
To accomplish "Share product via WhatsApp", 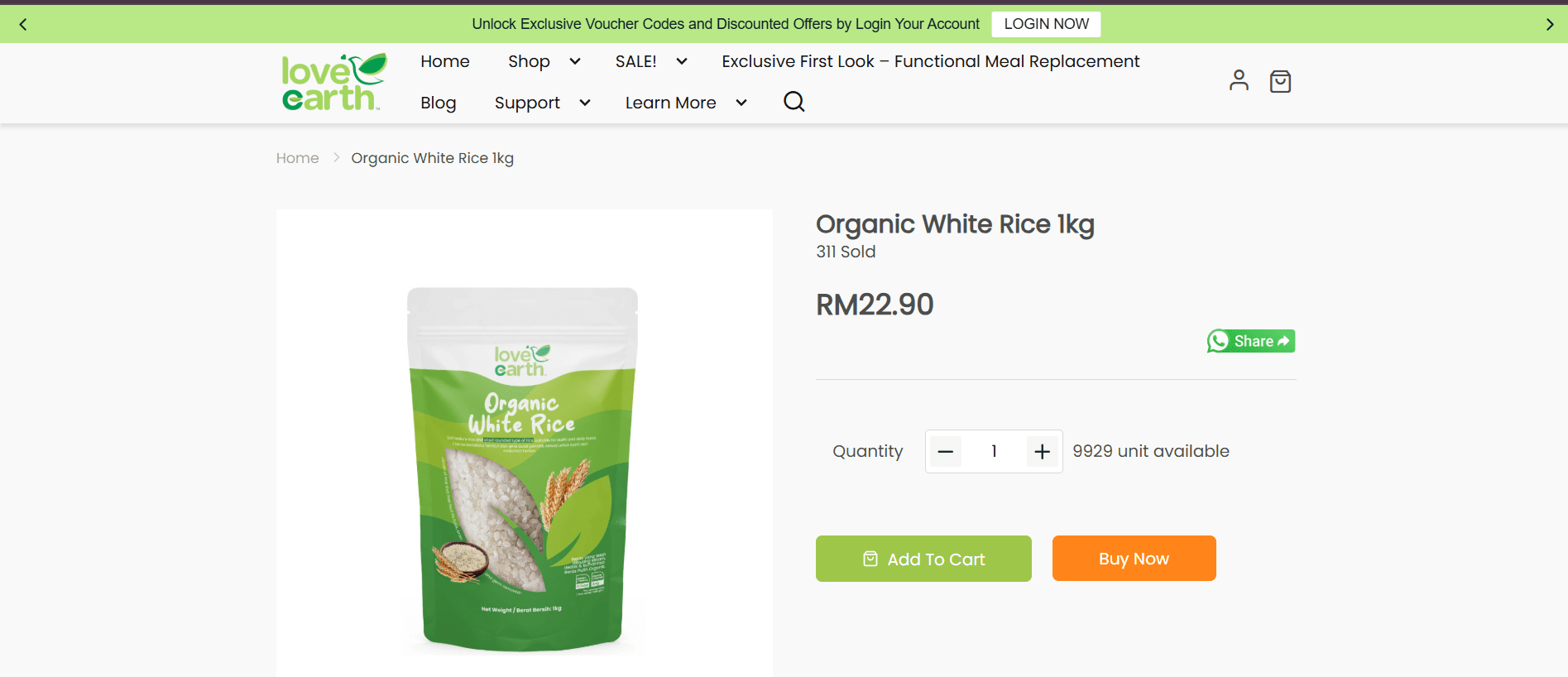I will coord(1250,341).
